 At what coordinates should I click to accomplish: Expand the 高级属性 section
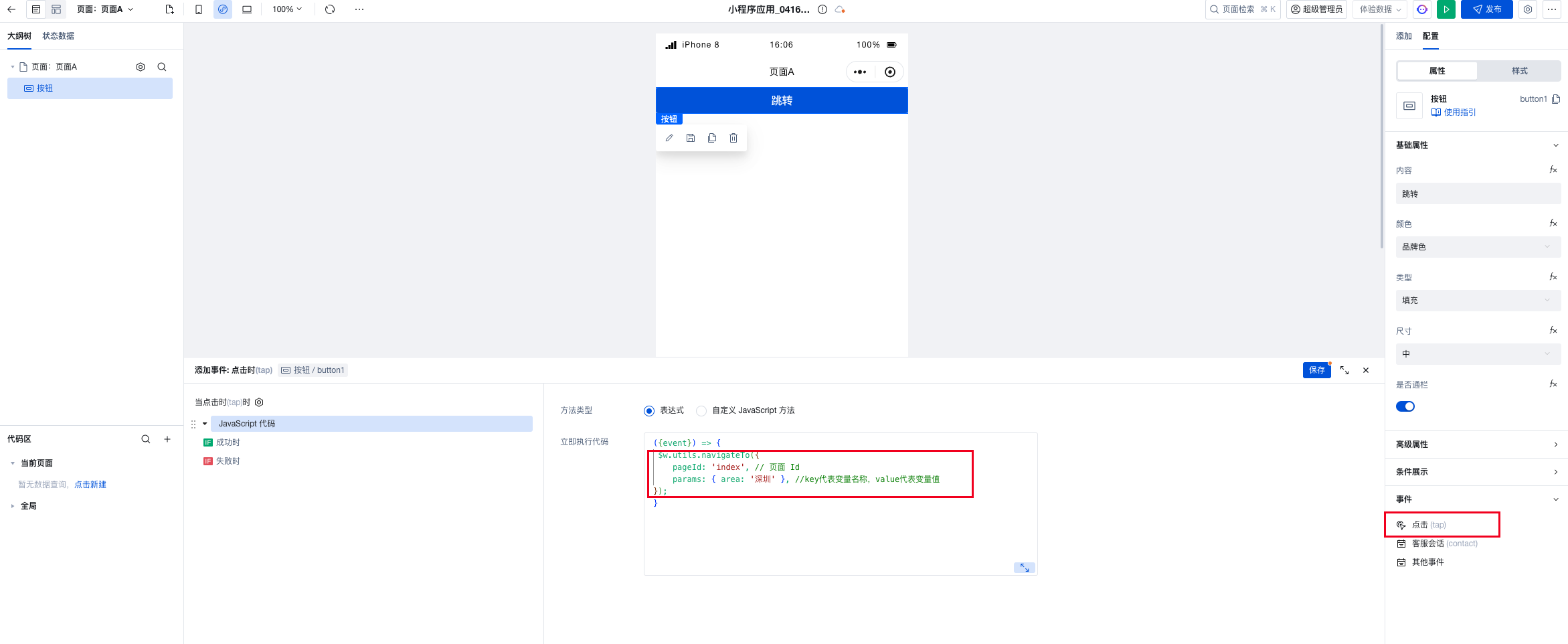click(1478, 445)
